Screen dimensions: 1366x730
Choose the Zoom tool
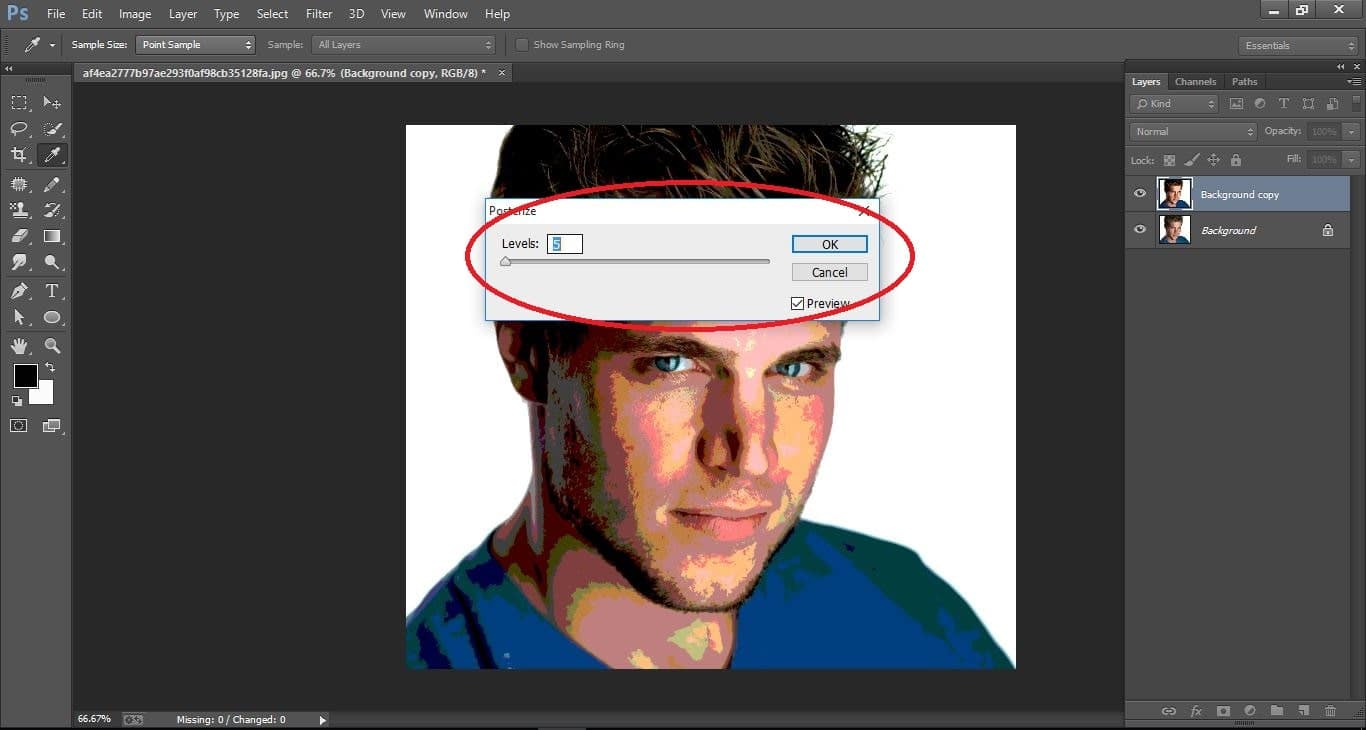pos(52,346)
